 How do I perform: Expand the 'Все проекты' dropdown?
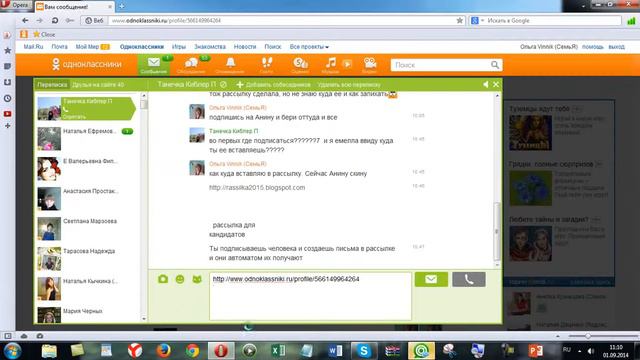coord(309,47)
